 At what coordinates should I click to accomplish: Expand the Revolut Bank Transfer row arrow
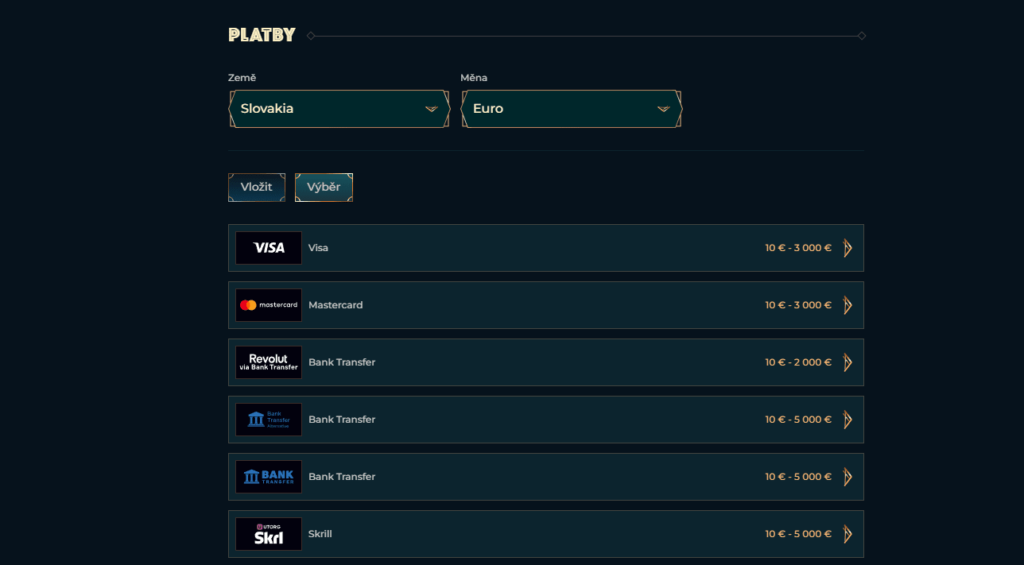click(848, 363)
